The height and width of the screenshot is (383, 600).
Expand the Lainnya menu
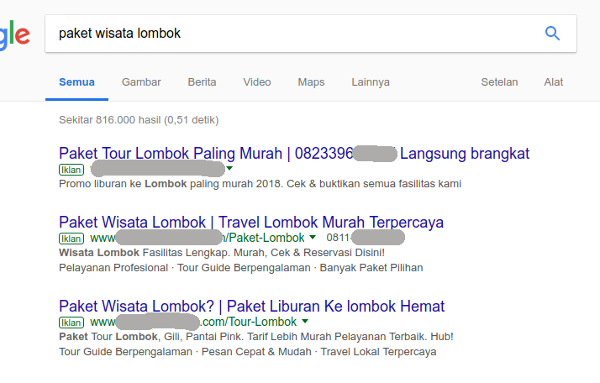point(370,82)
